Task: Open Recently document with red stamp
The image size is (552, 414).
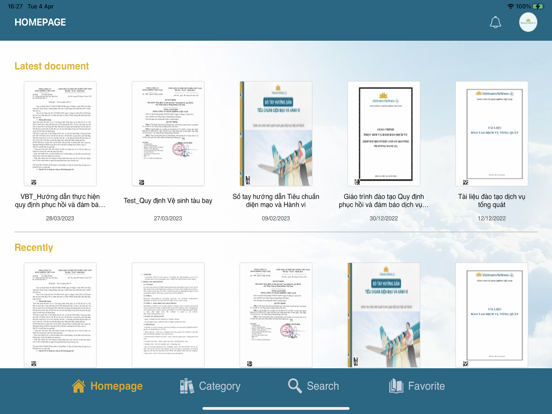Action: coord(276,315)
